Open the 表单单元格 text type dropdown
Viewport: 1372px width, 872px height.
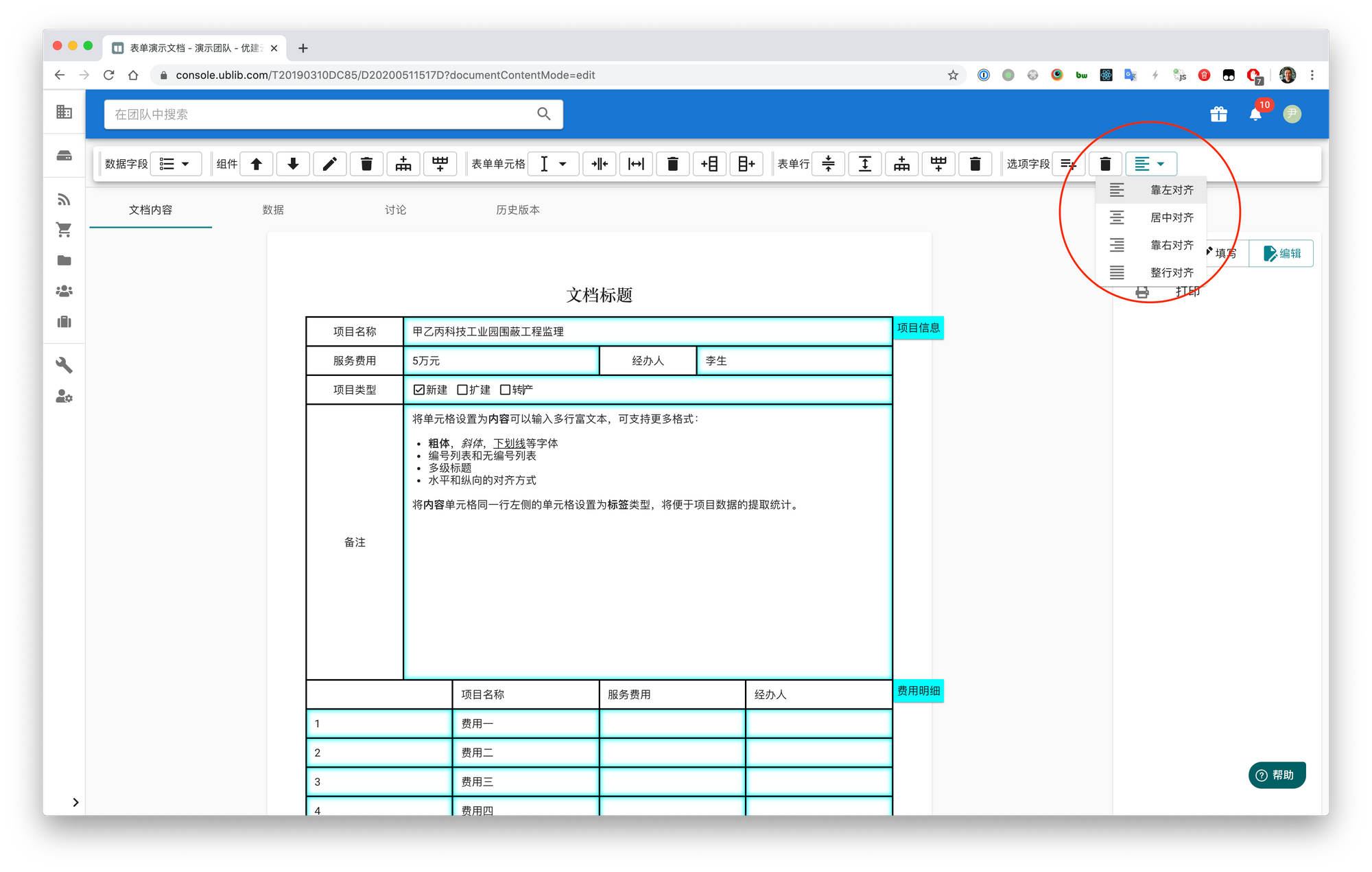coord(553,164)
